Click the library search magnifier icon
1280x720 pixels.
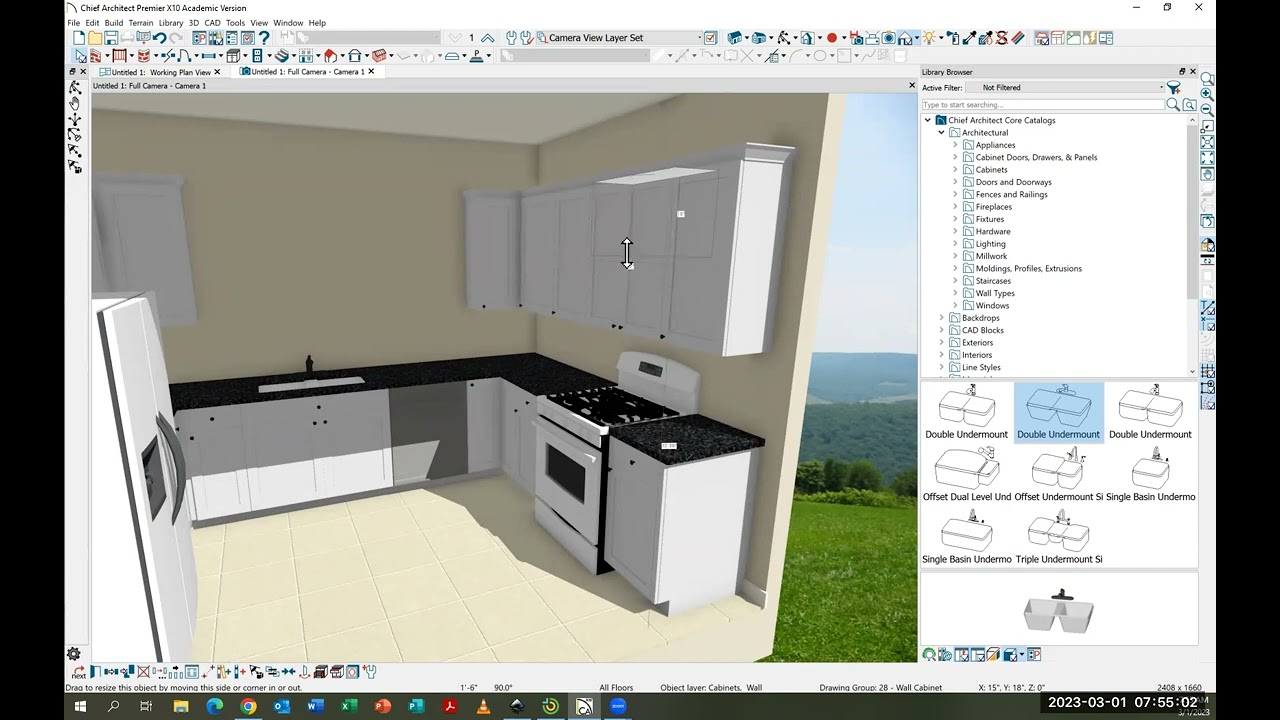(x=1173, y=105)
